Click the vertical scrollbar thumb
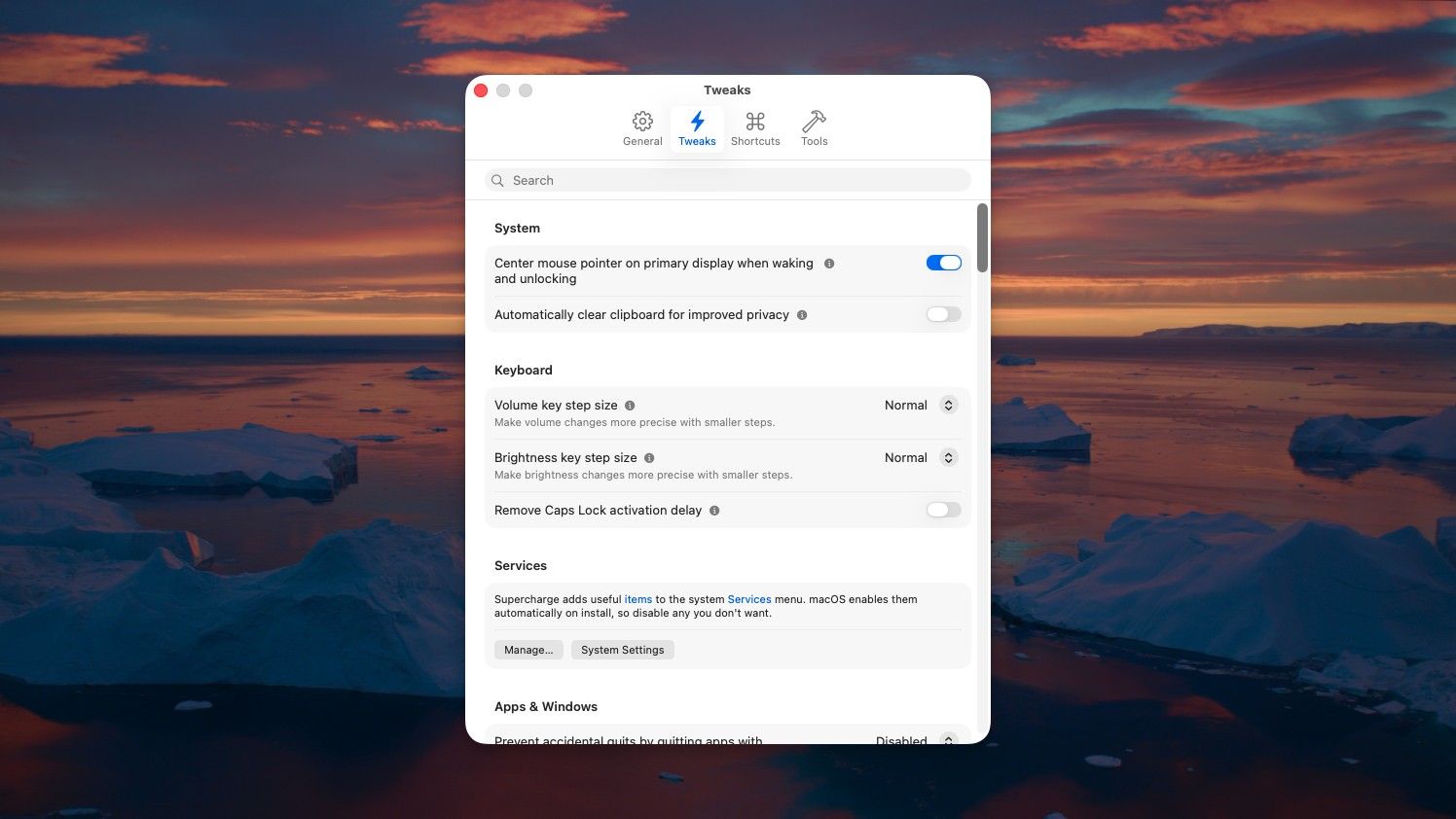Viewport: 1456px width, 819px height. [983, 238]
